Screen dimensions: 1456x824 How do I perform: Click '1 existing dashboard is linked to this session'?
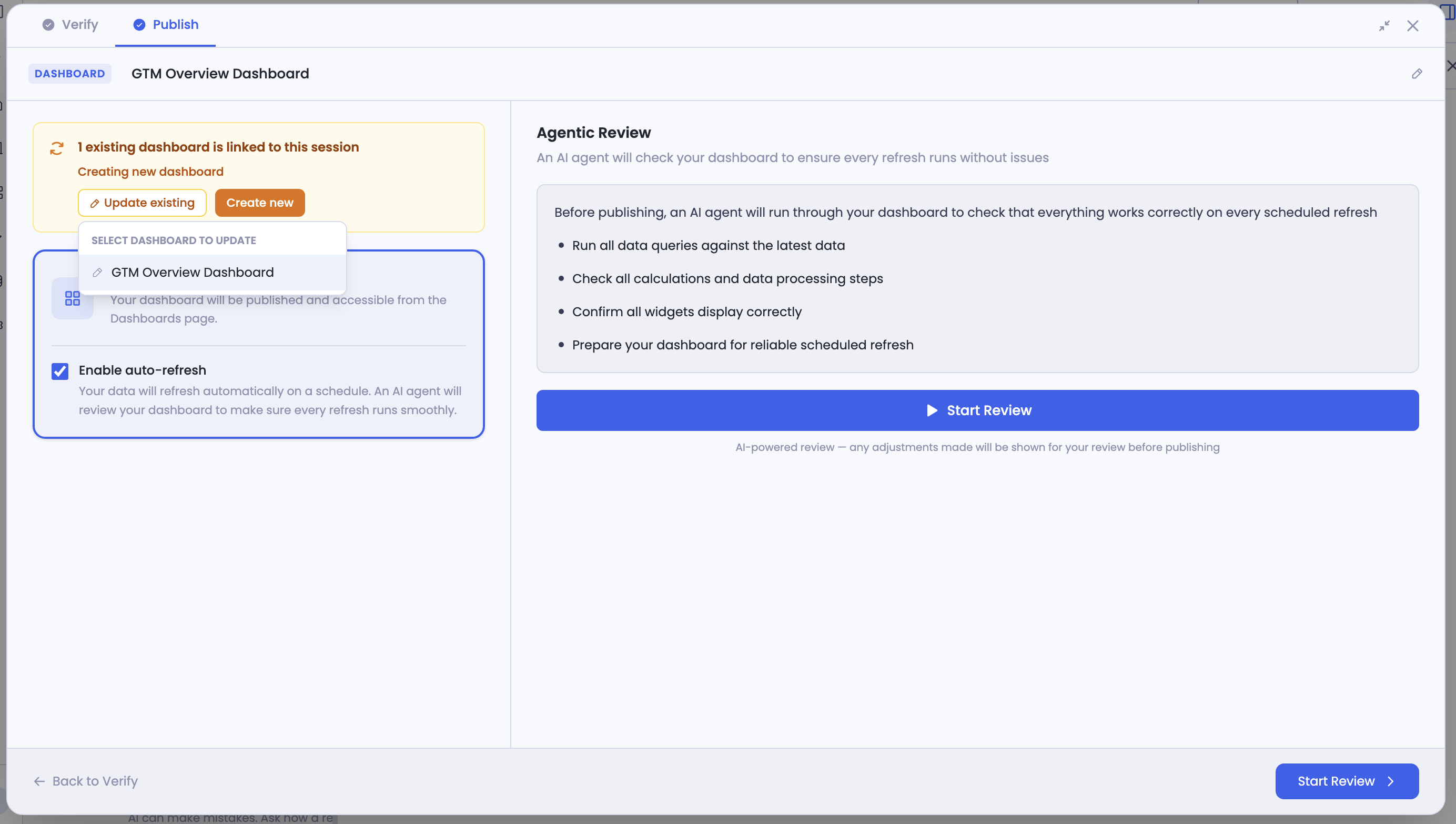pos(218,147)
